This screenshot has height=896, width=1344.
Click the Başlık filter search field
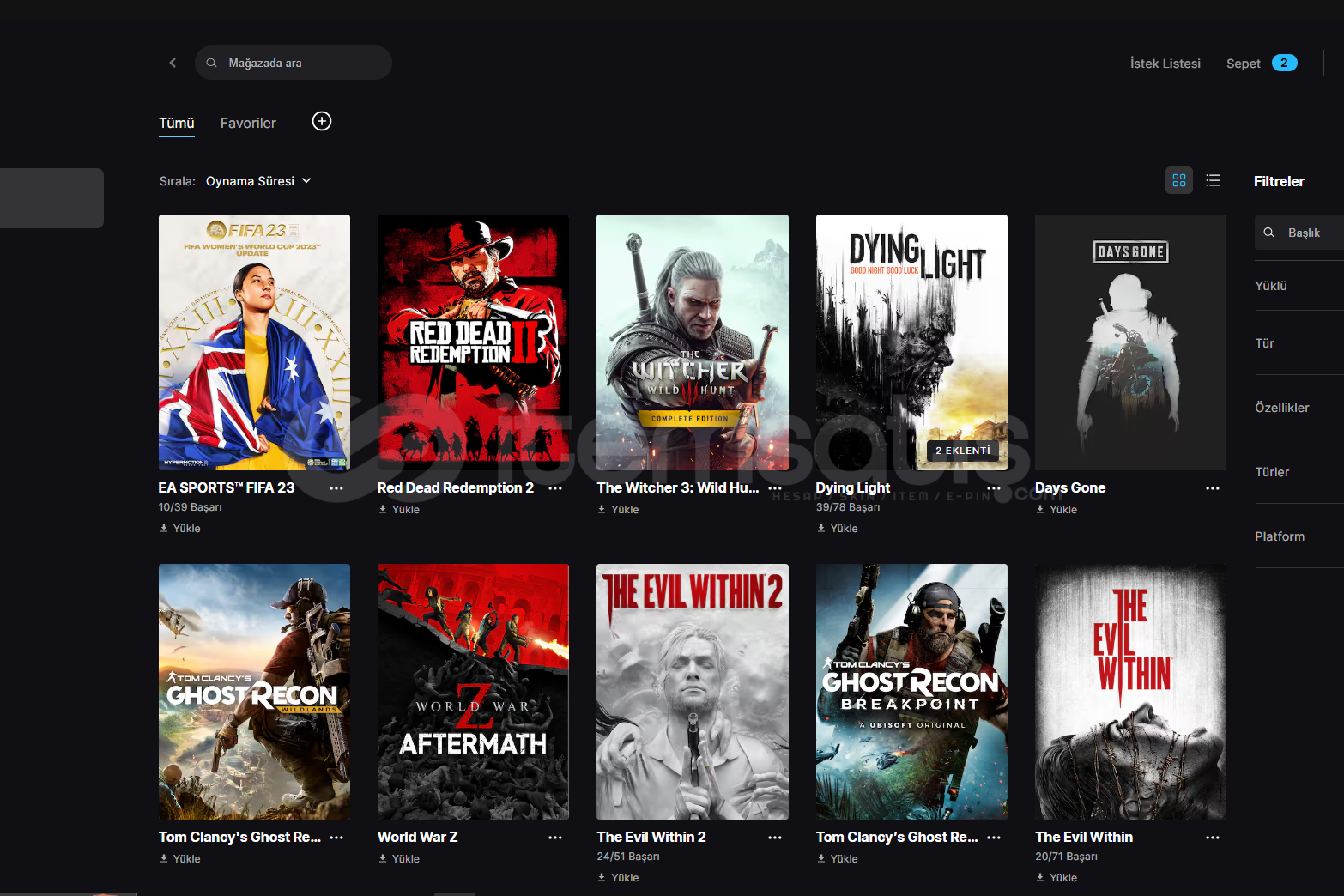pyautogui.click(x=1299, y=233)
